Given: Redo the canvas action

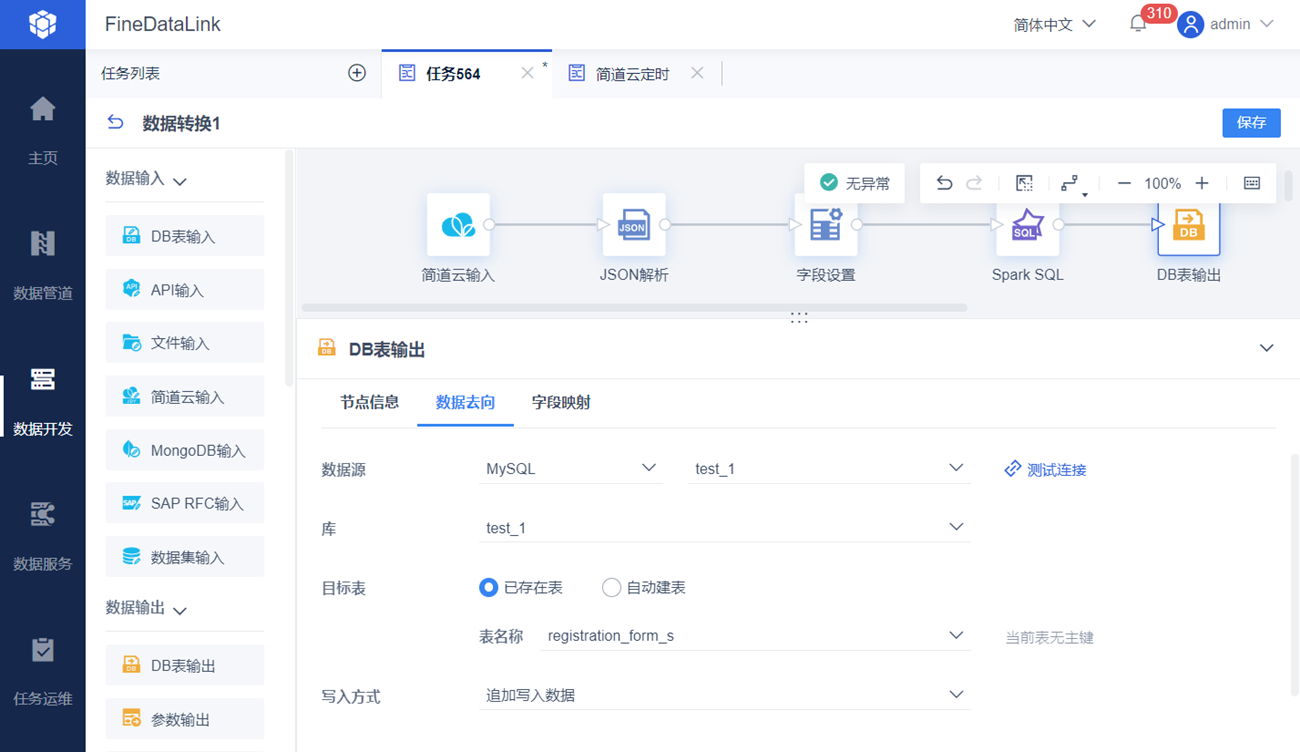Looking at the screenshot, I should pyautogui.click(x=974, y=183).
